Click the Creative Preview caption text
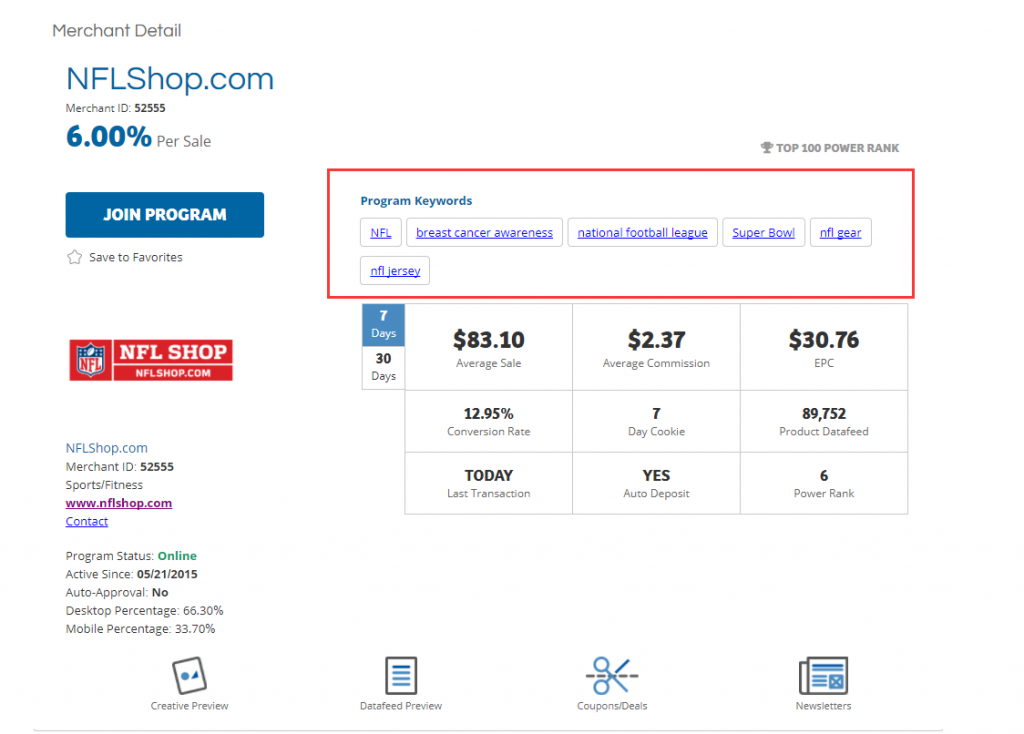Viewport: 1024px width, 734px height. click(189, 706)
